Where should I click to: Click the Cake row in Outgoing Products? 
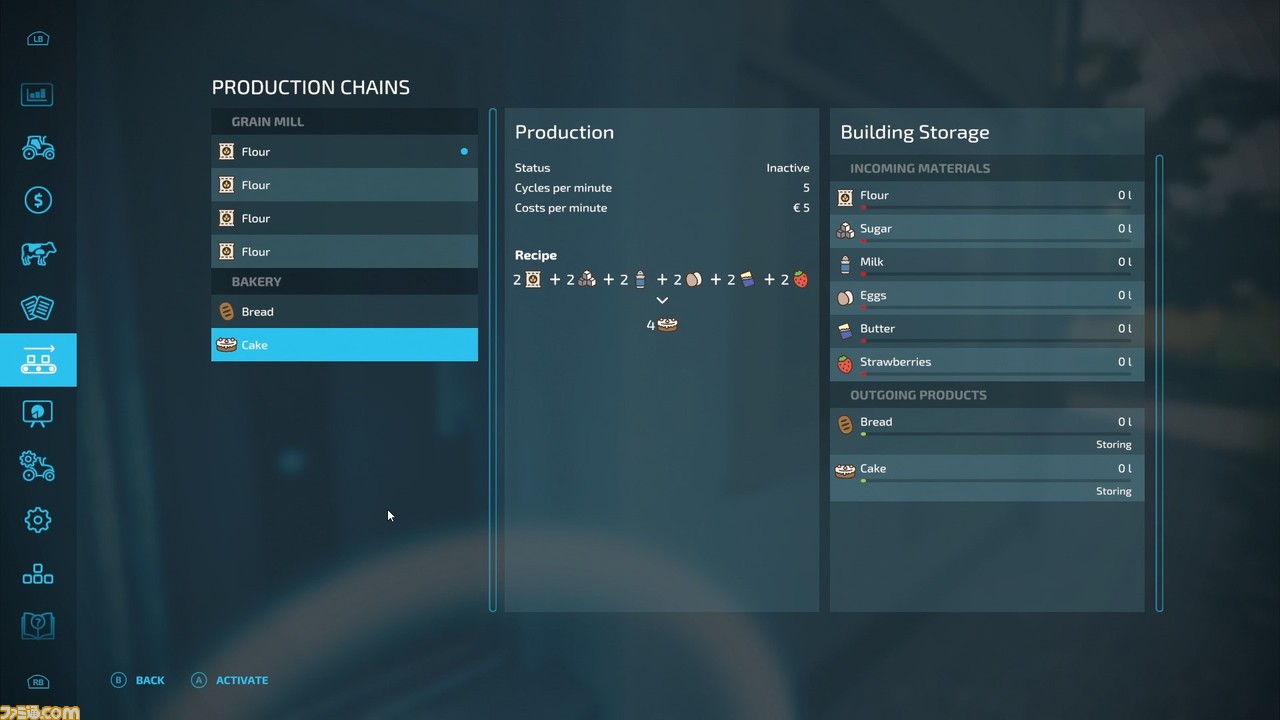[987, 478]
